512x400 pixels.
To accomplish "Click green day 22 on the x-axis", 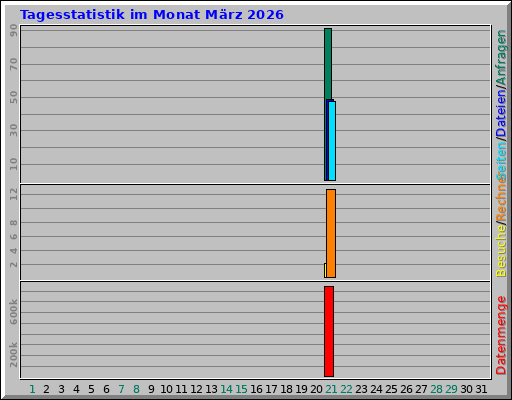I will (x=346, y=389).
